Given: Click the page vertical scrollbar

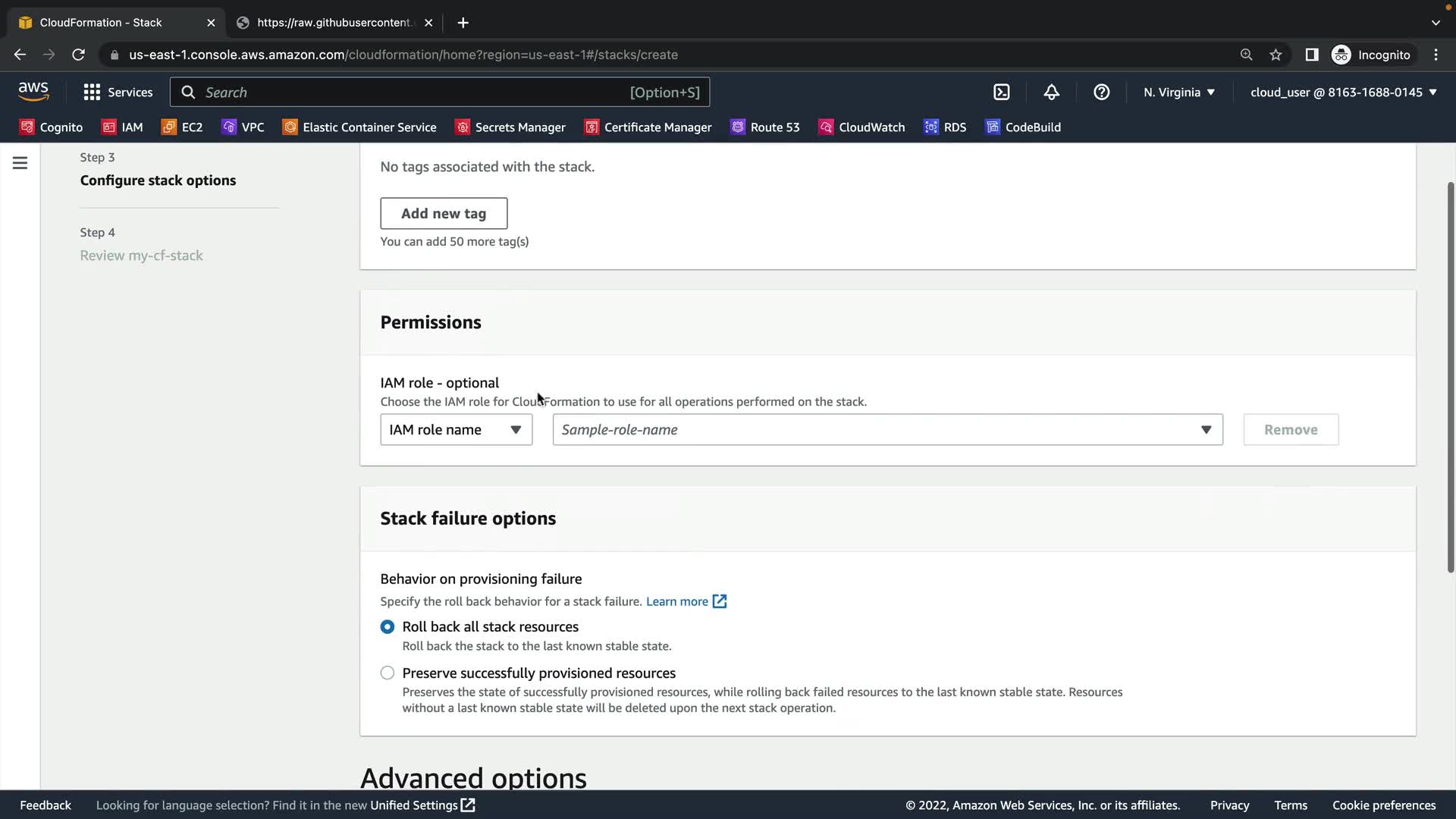Looking at the screenshot, I should coord(1450,379).
